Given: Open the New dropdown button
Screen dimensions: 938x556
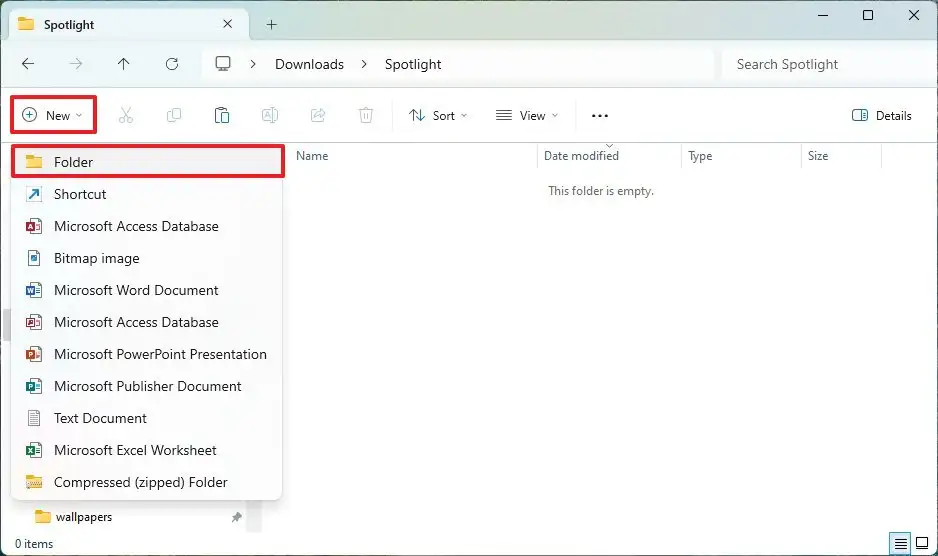Looking at the screenshot, I should click(x=53, y=115).
